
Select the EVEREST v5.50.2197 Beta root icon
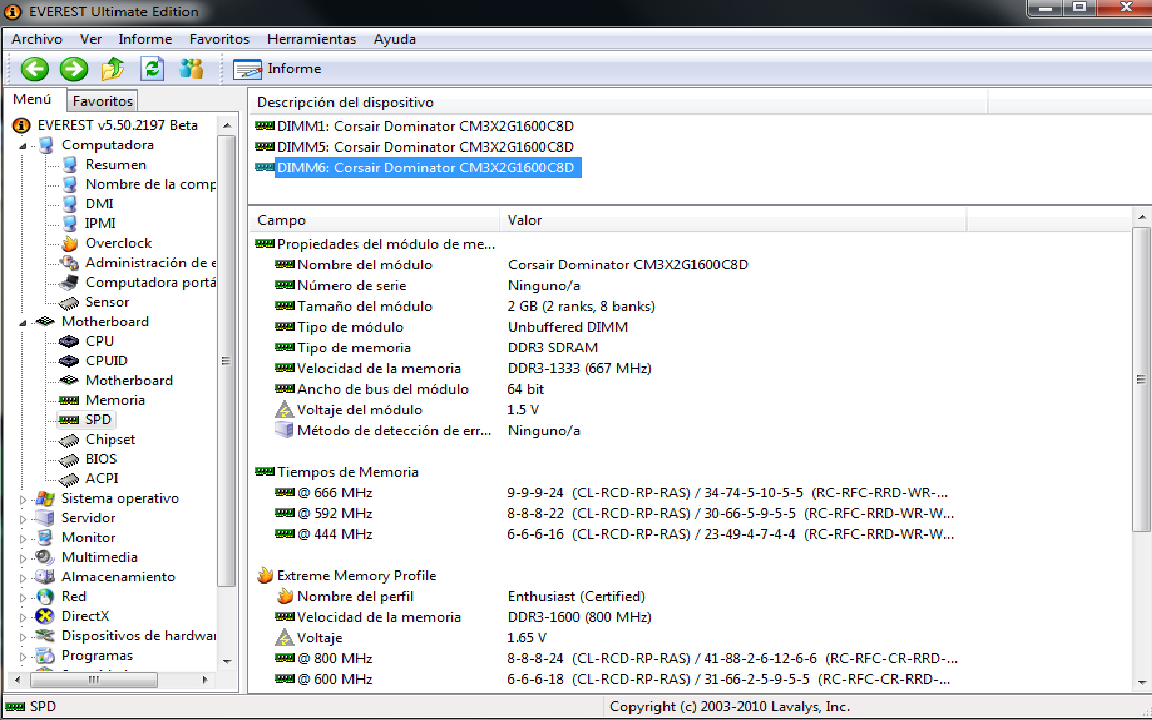pos(21,126)
